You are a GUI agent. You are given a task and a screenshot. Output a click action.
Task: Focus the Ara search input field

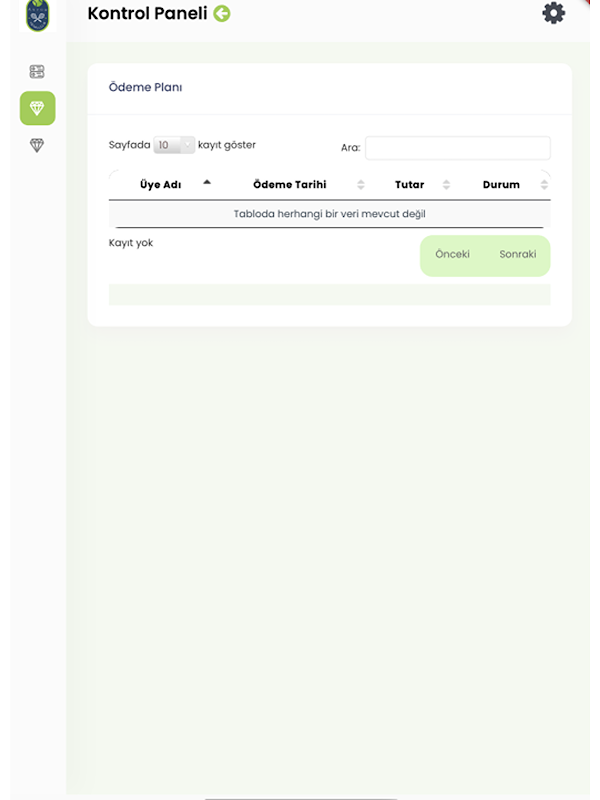[458, 148]
